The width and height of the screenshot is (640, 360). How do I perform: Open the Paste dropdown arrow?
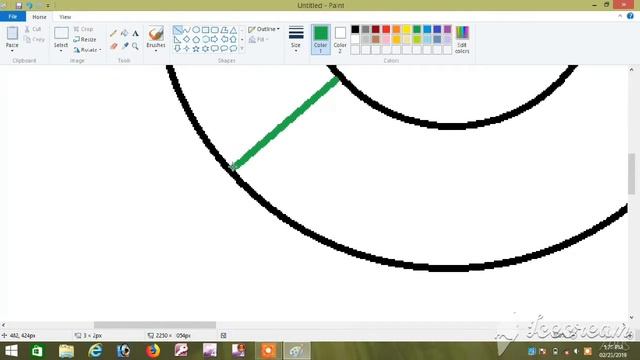pos(12,51)
